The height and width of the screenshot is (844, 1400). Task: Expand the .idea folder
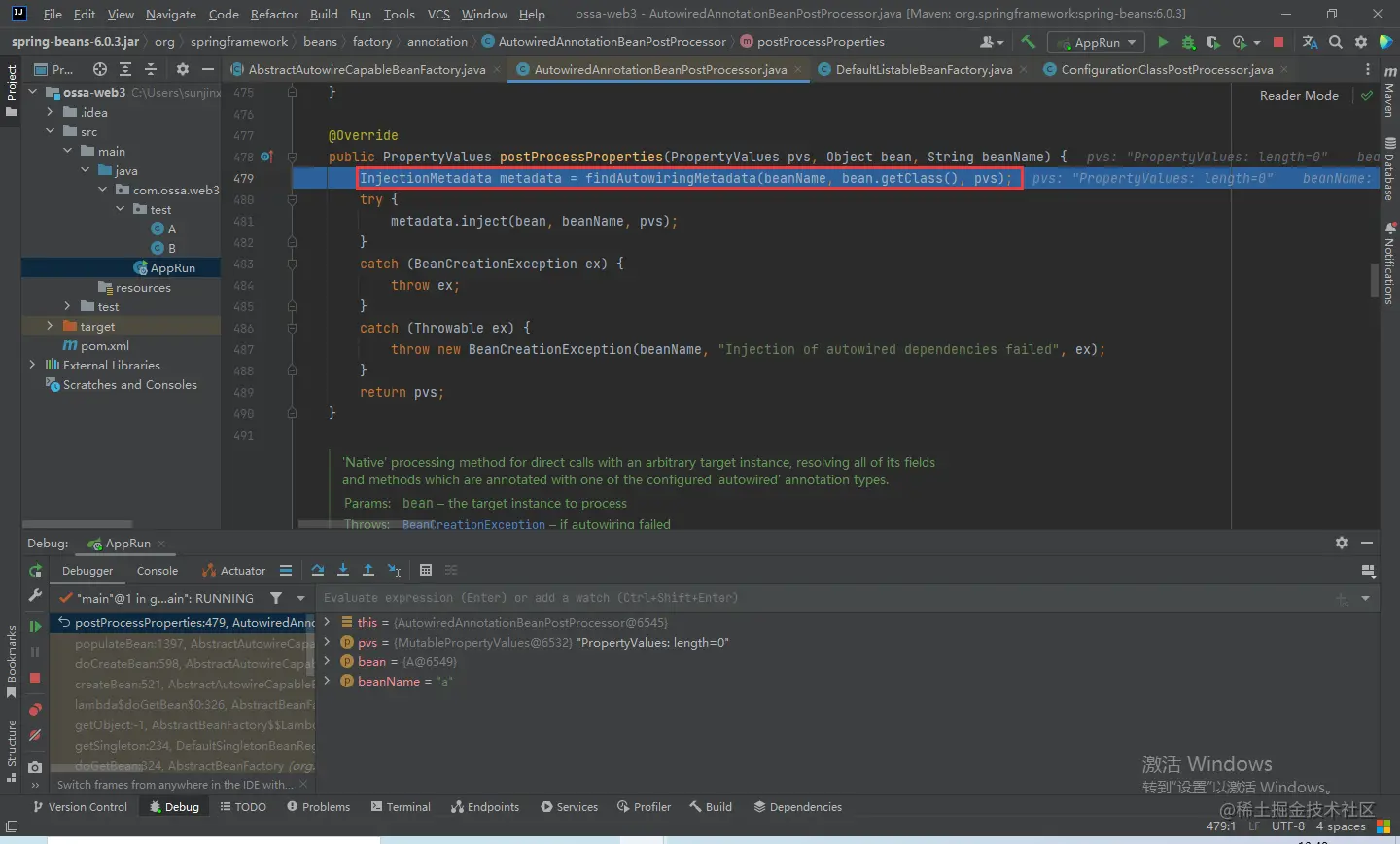(50, 112)
